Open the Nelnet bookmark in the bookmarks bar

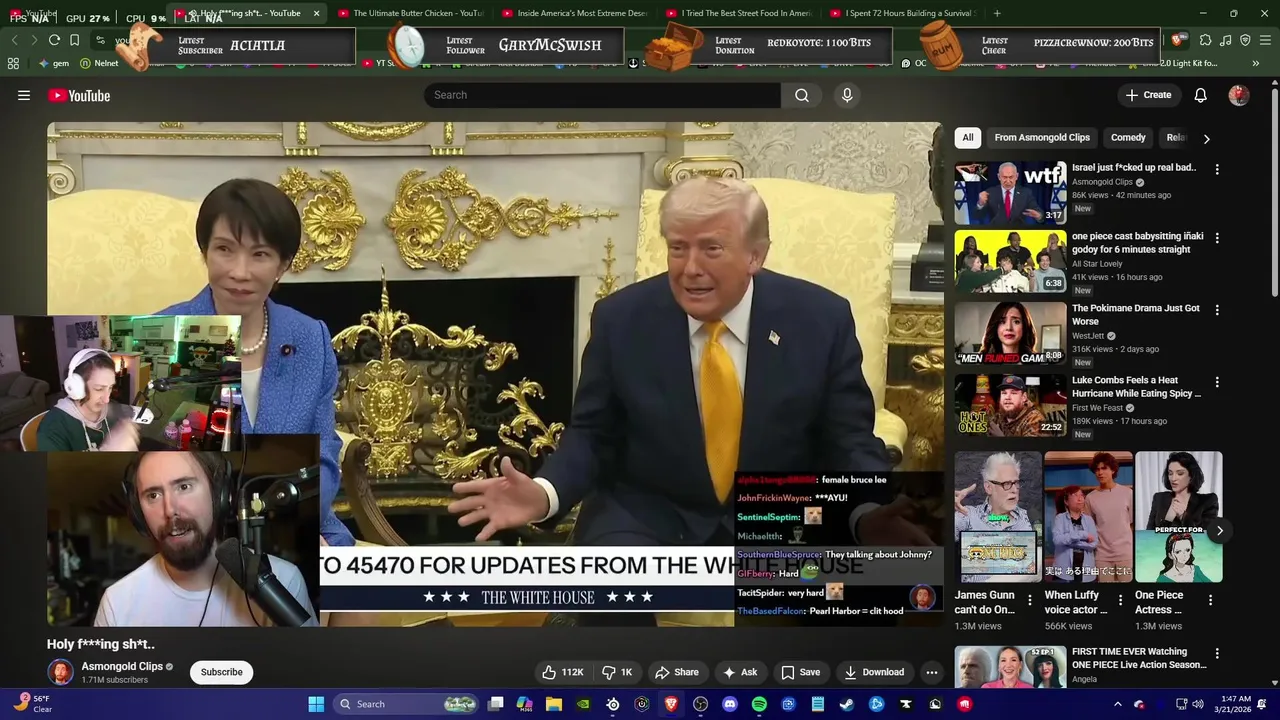tap(99, 63)
